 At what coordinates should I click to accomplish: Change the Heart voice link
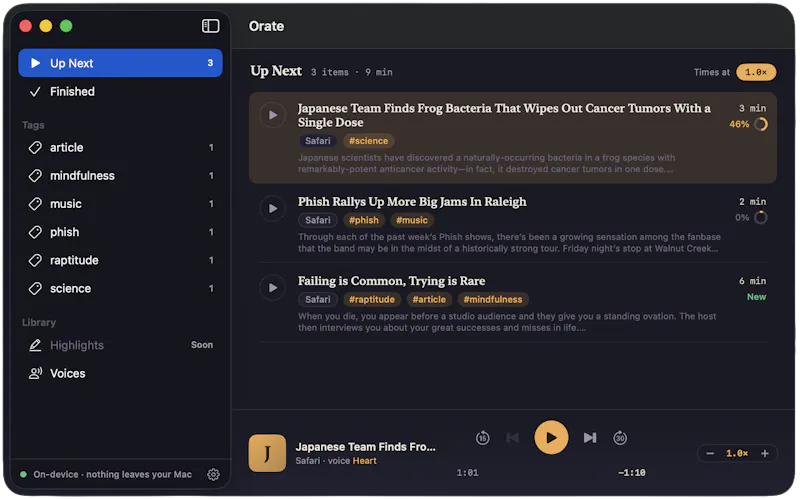[364, 461]
